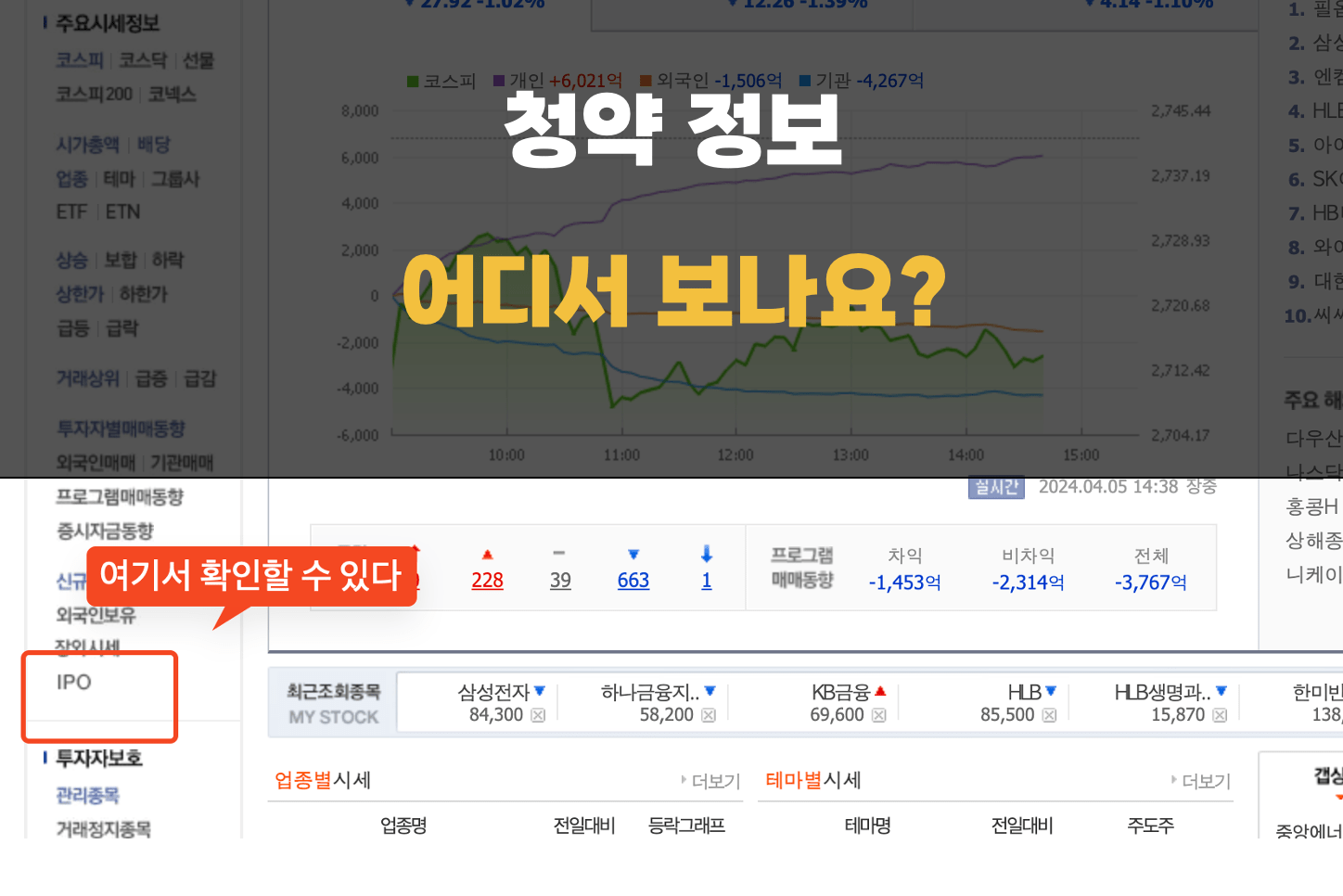Click the 코스피 green legend marker
This screenshot has width=1343, height=896.
(414, 82)
